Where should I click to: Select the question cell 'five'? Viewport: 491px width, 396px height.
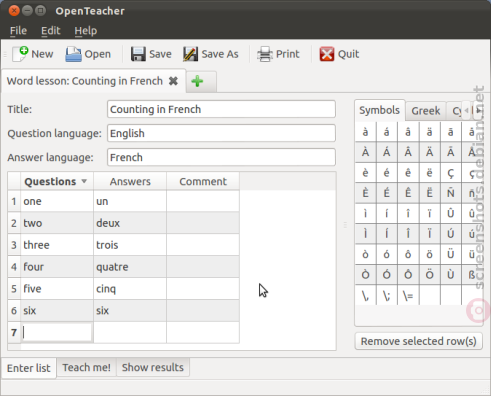tap(57, 289)
